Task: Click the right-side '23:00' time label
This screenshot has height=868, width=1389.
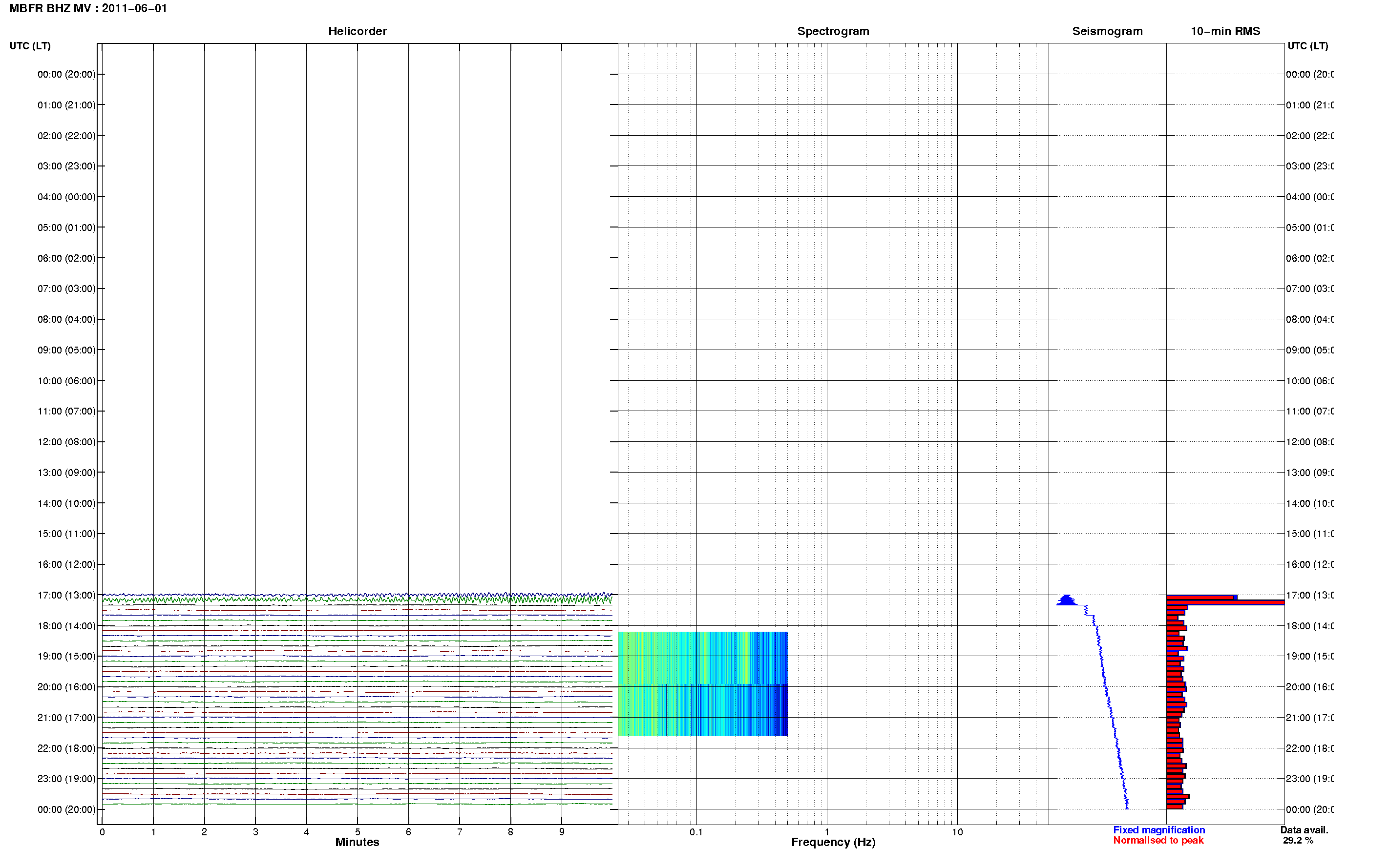Action: (x=1309, y=779)
